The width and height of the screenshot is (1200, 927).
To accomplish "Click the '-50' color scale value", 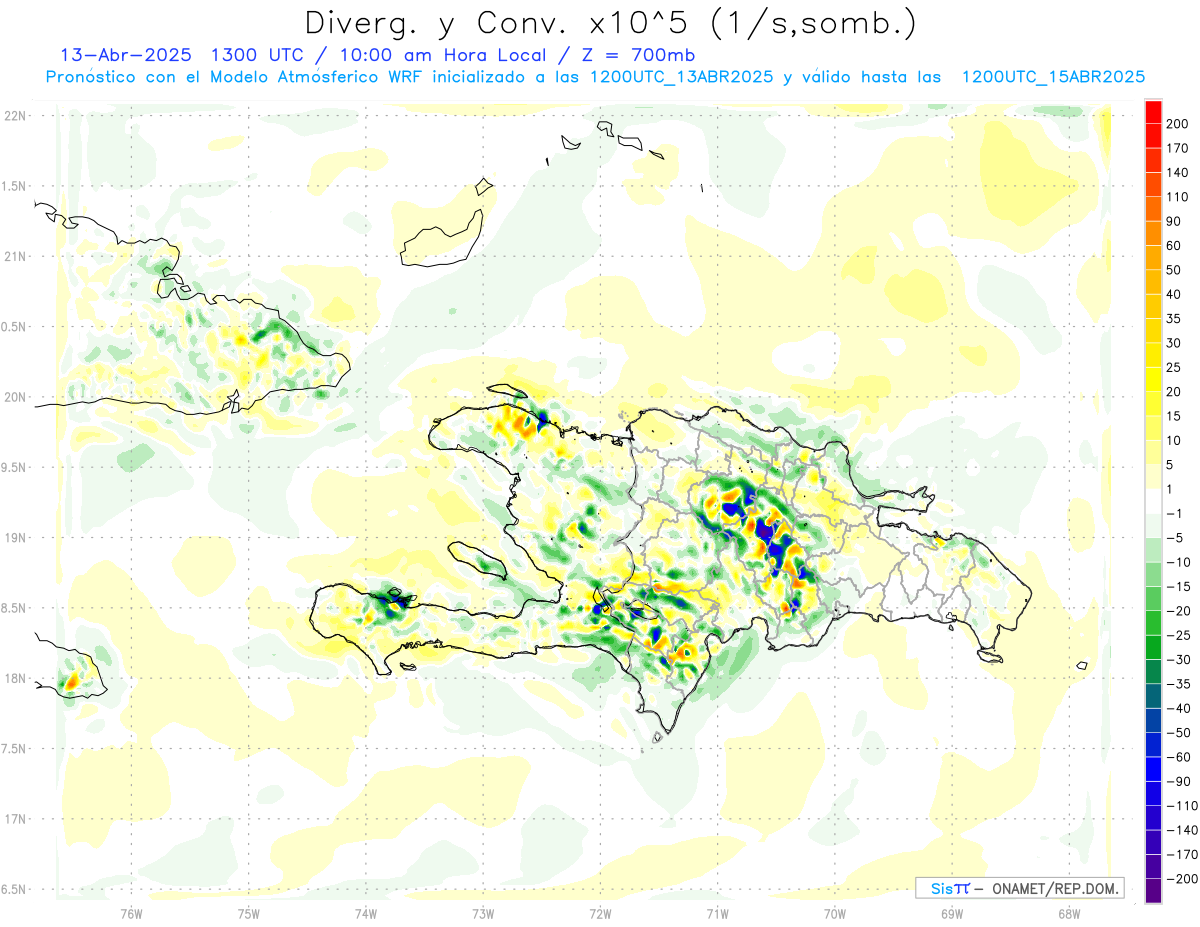I will 1179,733.
